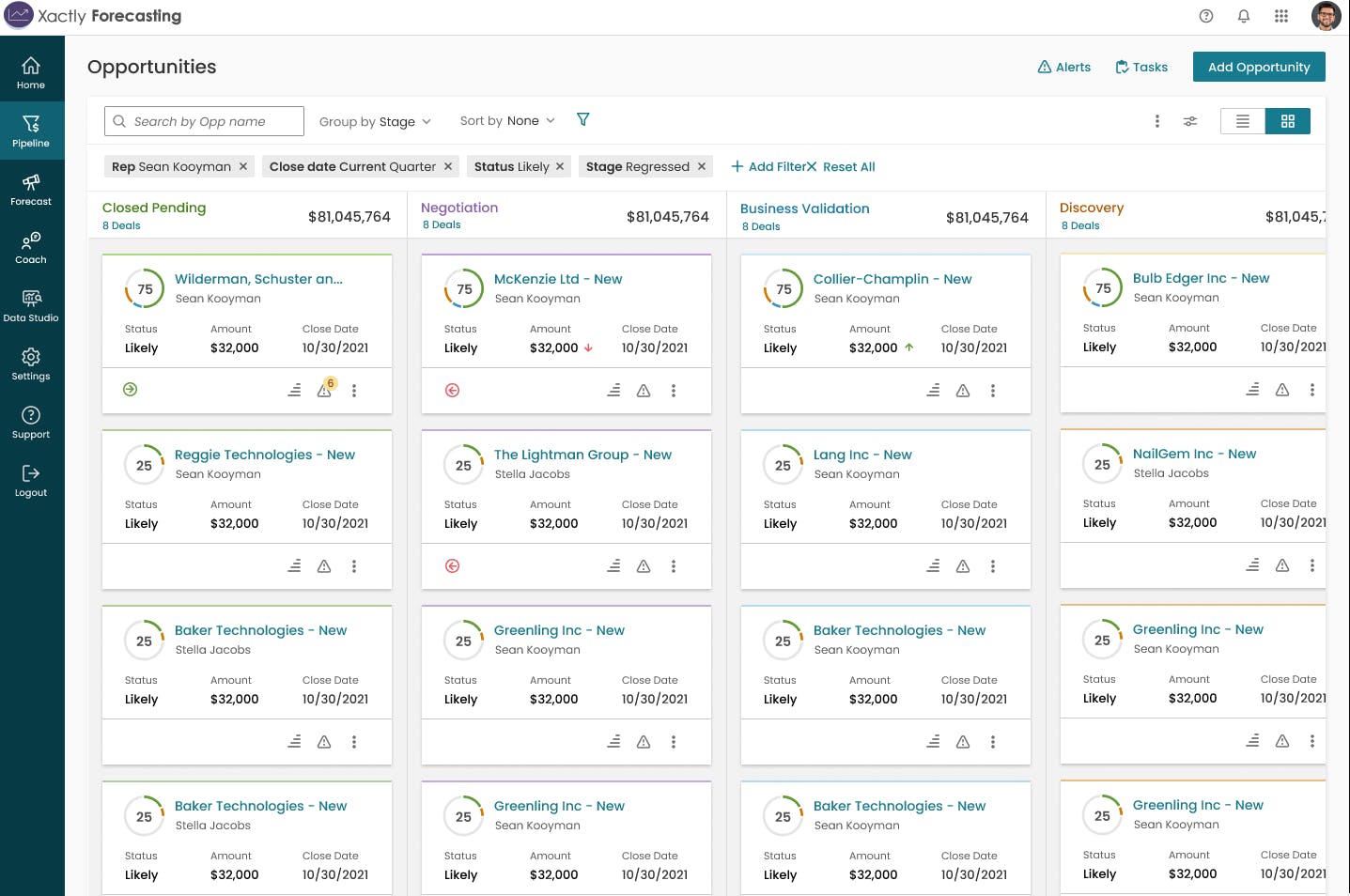Open Support in the sidebar
The image size is (1350, 896).
pyautogui.click(x=31, y=422)
